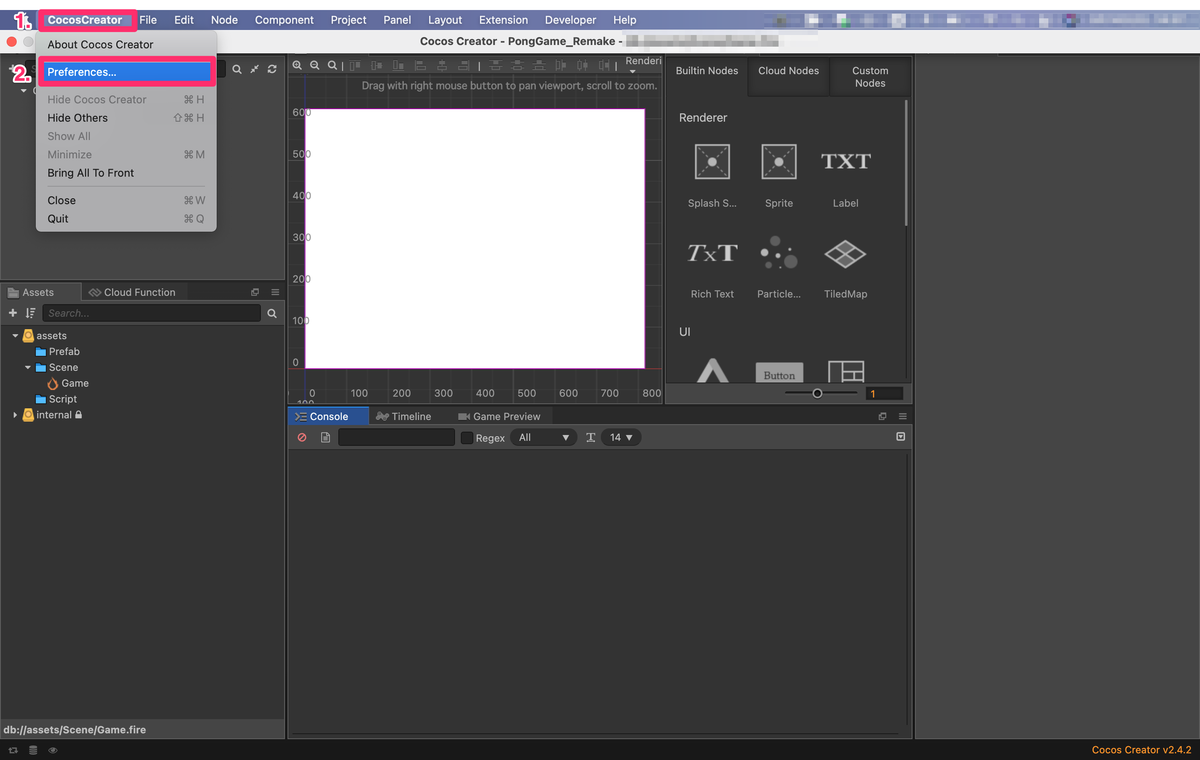The image size is (1200, 760).
Task: Select the Button UI node thumbnail
Action: (779, 373)
